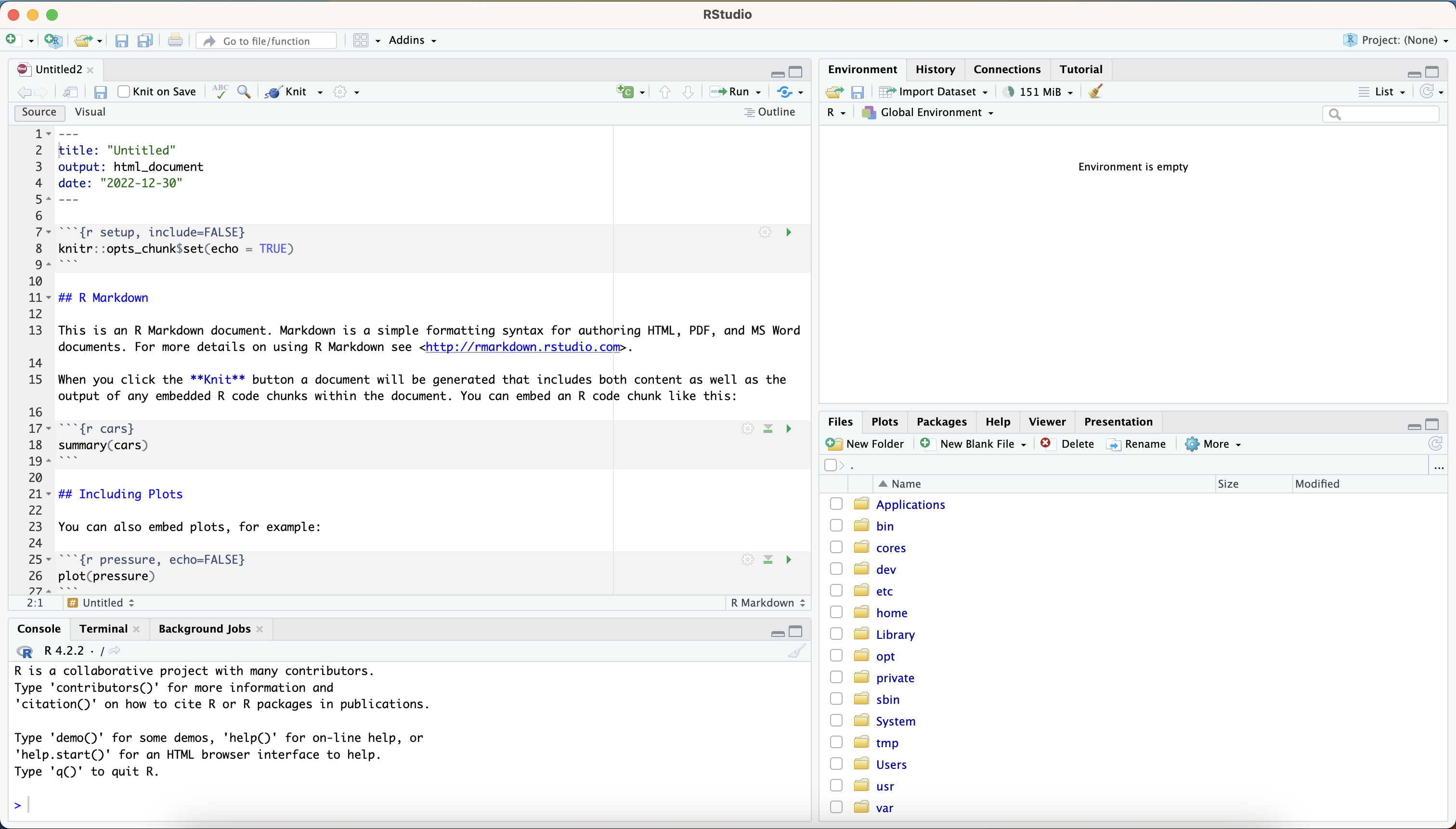Click the New Folder button
1456x829 pixels.
(x=865, y=444)
